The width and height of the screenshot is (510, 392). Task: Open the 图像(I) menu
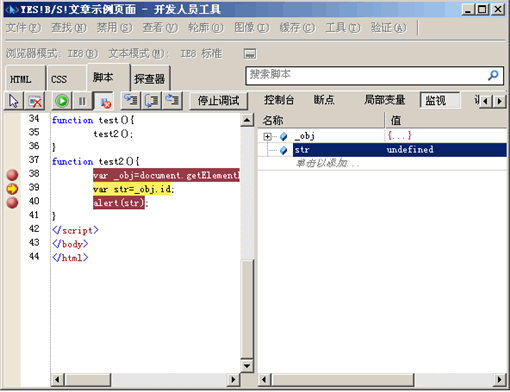252,28
